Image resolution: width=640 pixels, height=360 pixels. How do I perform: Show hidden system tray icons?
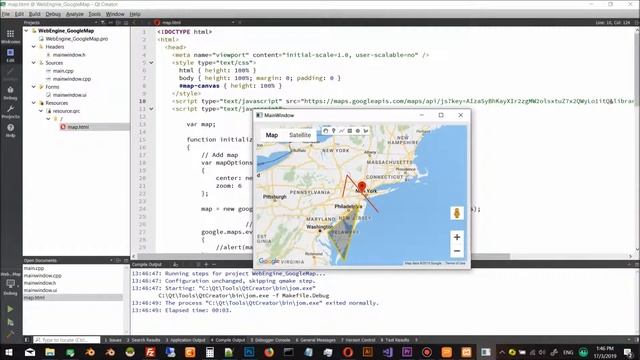pyautogui.click(x=502, y=352)
